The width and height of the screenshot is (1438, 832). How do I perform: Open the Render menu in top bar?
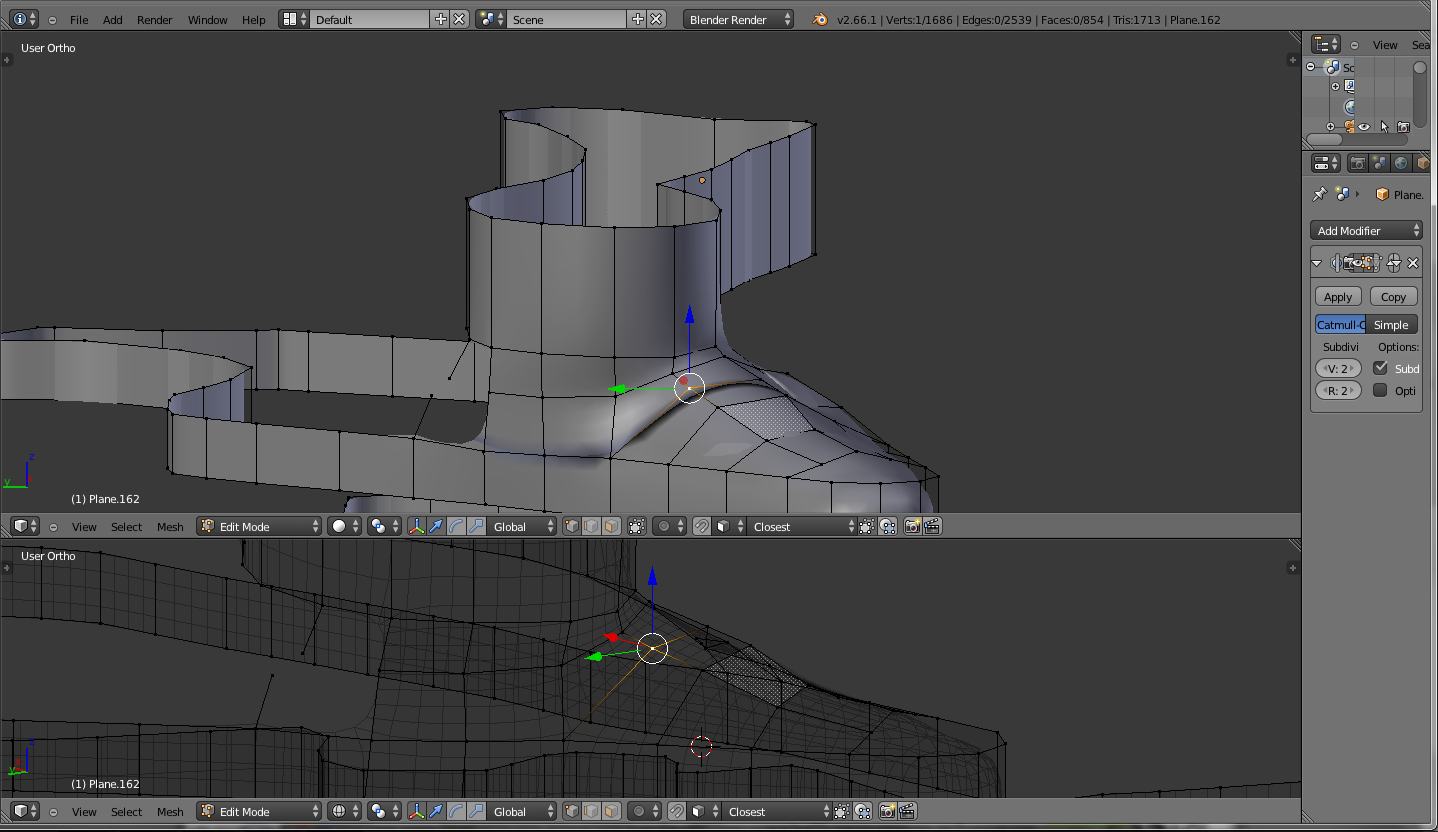point(154,19)
